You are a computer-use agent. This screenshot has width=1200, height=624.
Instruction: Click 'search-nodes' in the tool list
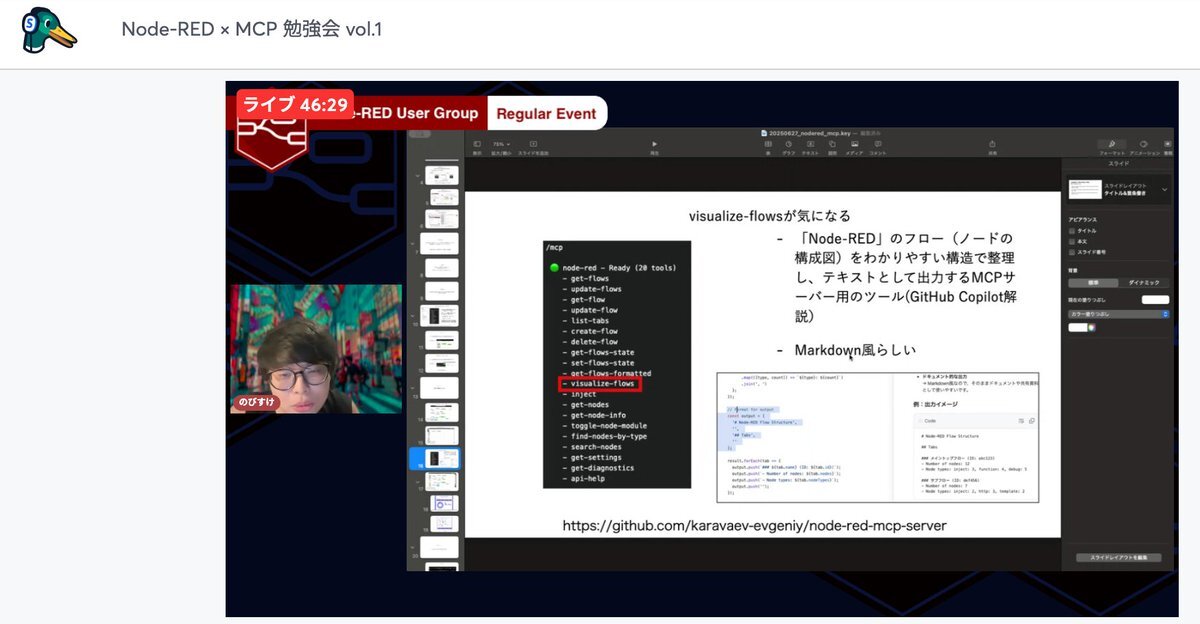coord(598,447)
